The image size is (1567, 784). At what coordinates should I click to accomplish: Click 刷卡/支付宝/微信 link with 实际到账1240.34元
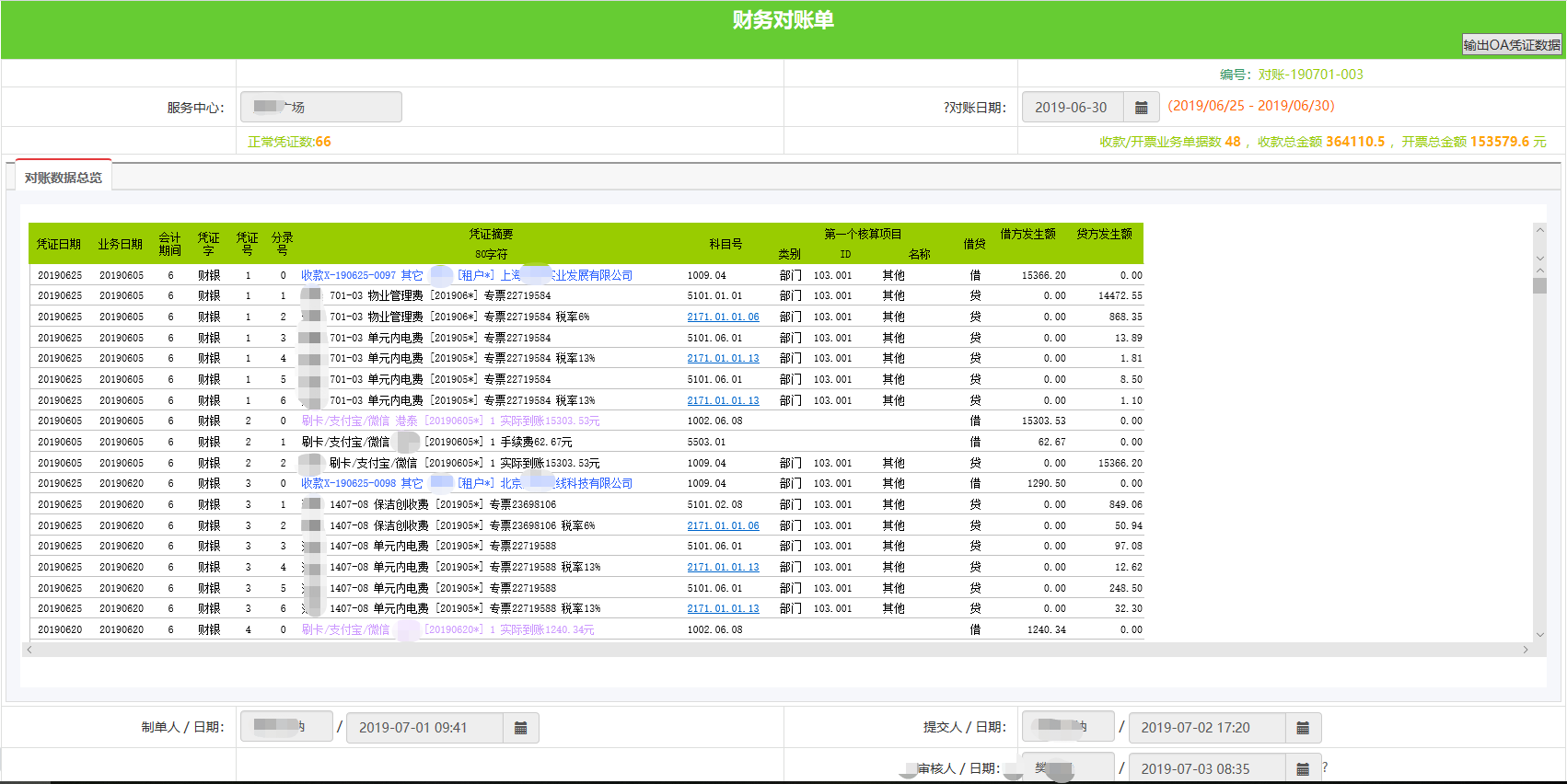tap(345, 629)
